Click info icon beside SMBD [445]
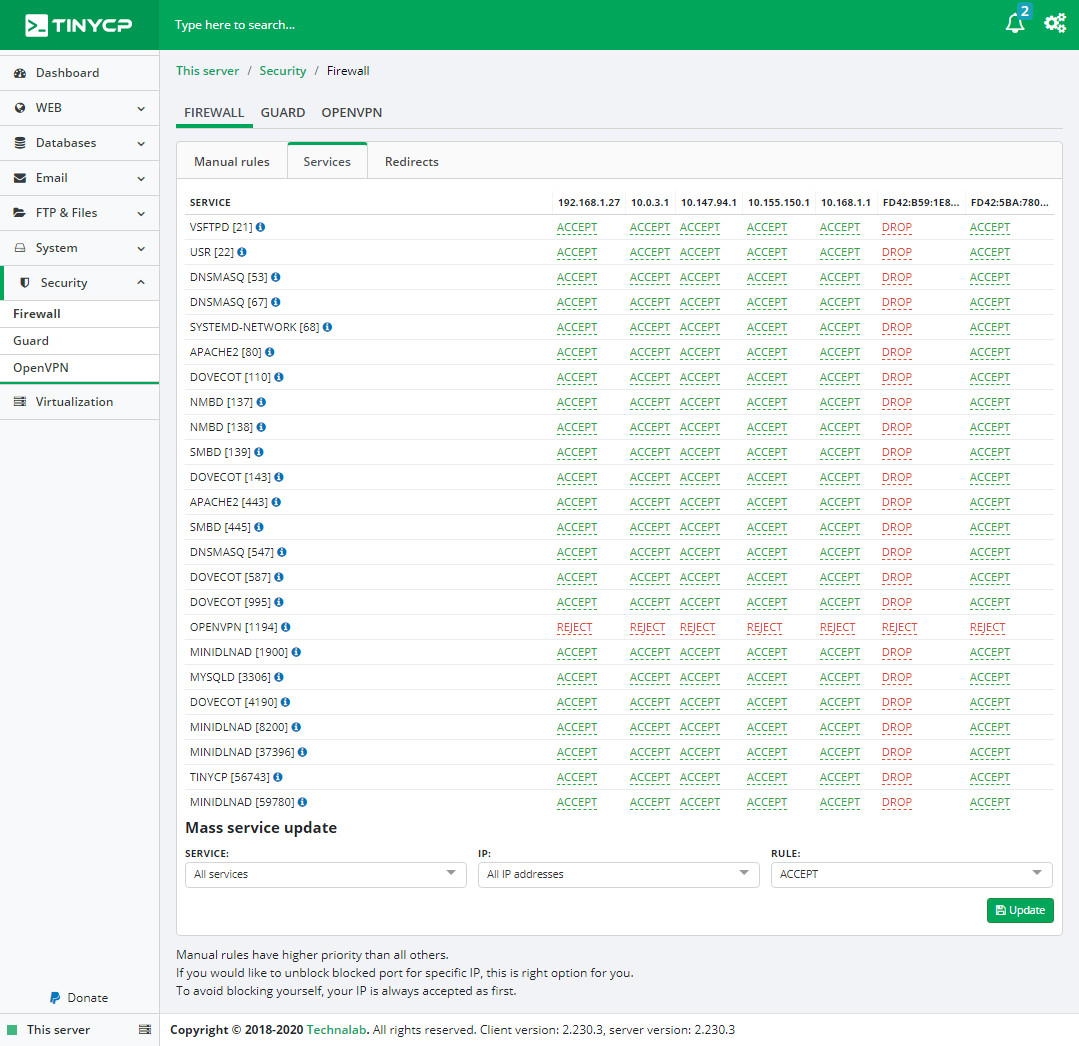 point(259,527)
